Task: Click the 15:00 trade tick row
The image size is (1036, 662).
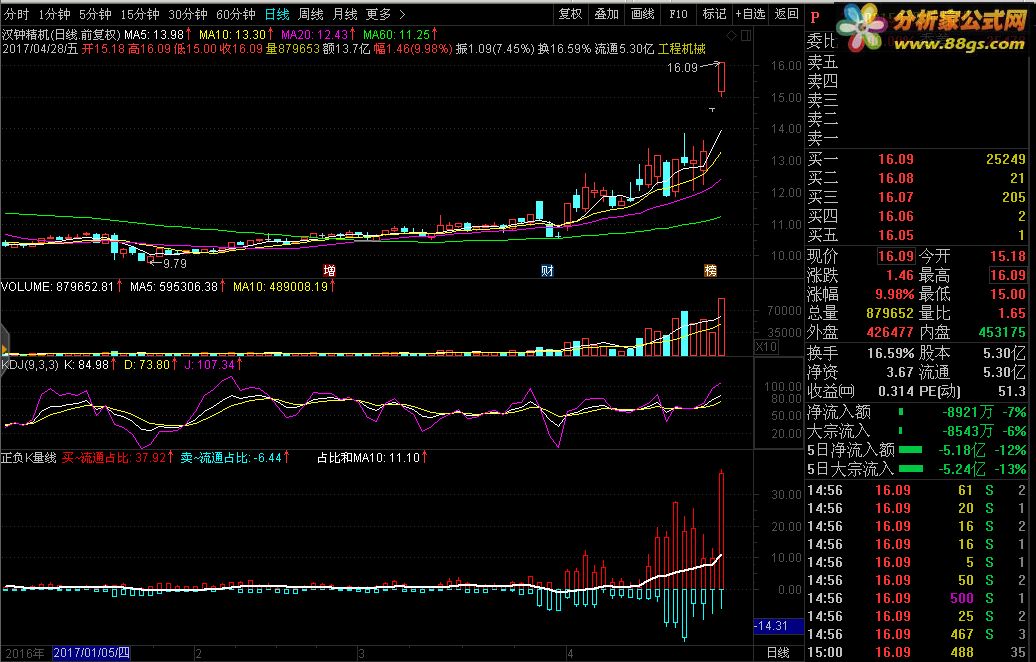Action: pyautogui.click(x=916, y=653)
